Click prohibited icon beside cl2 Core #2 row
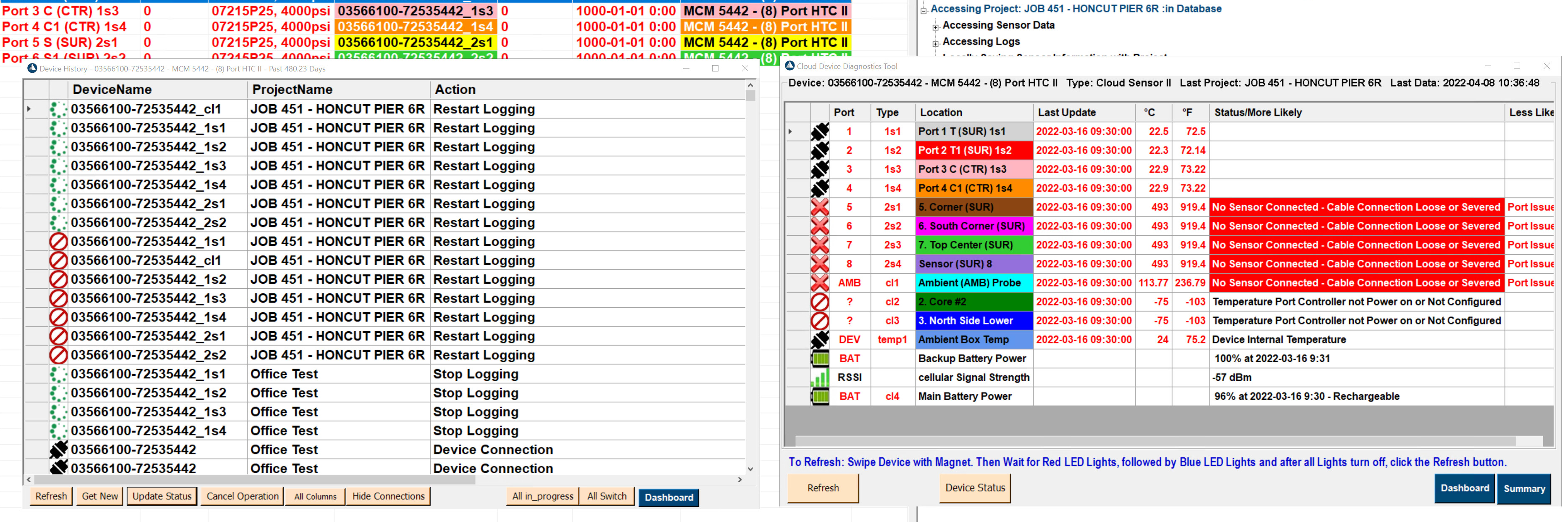Image resolution: width=1568 pixels, height=522 pixels. (x=819, y=301)
